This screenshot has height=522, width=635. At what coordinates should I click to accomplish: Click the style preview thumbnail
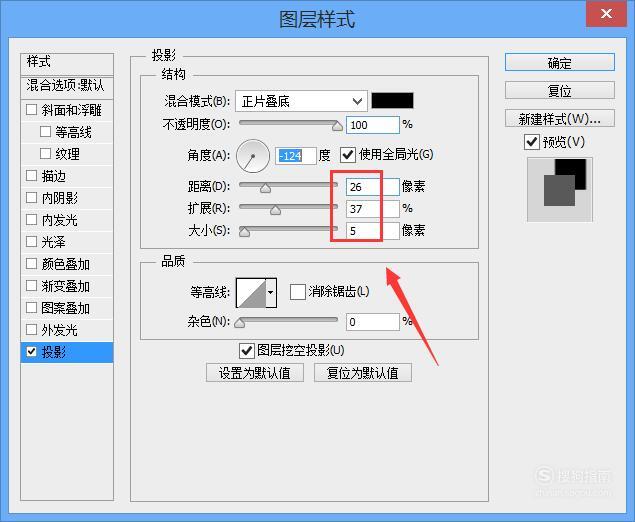[x=560, y=190]
